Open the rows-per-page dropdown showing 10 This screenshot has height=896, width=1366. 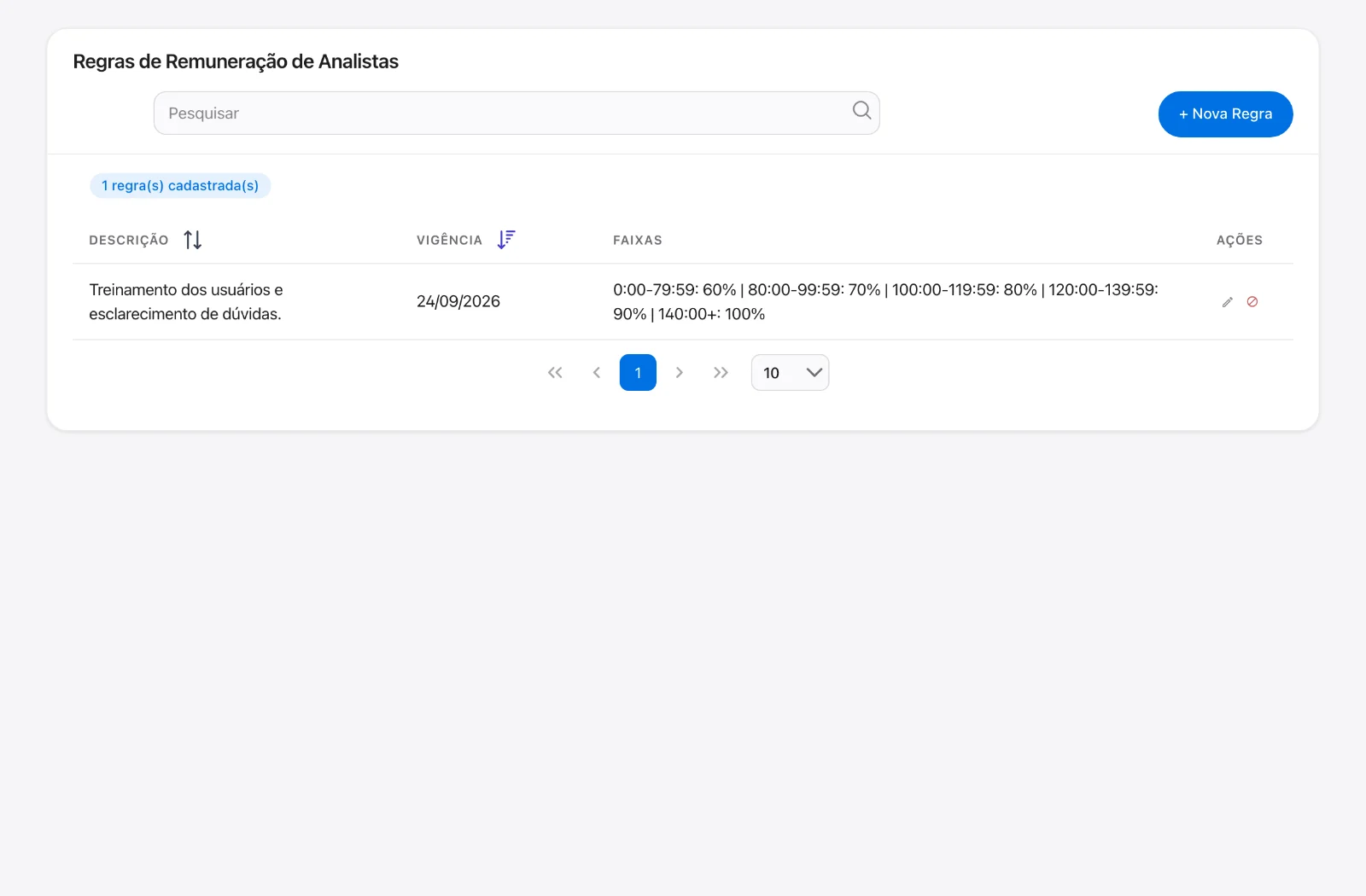790,373
